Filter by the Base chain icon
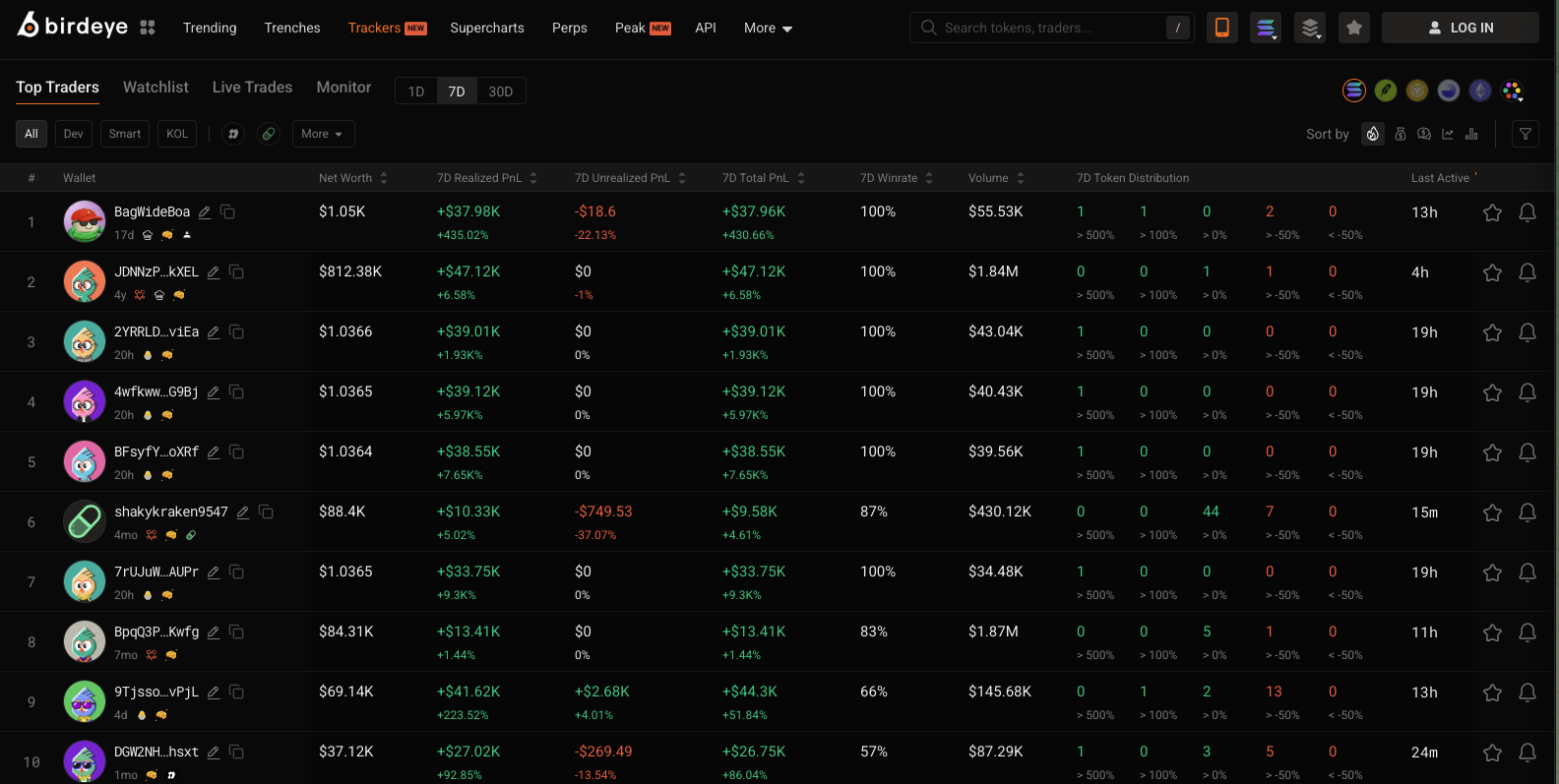The width and height of the screenshot is (1559, 784). [x=1449, y=90]
